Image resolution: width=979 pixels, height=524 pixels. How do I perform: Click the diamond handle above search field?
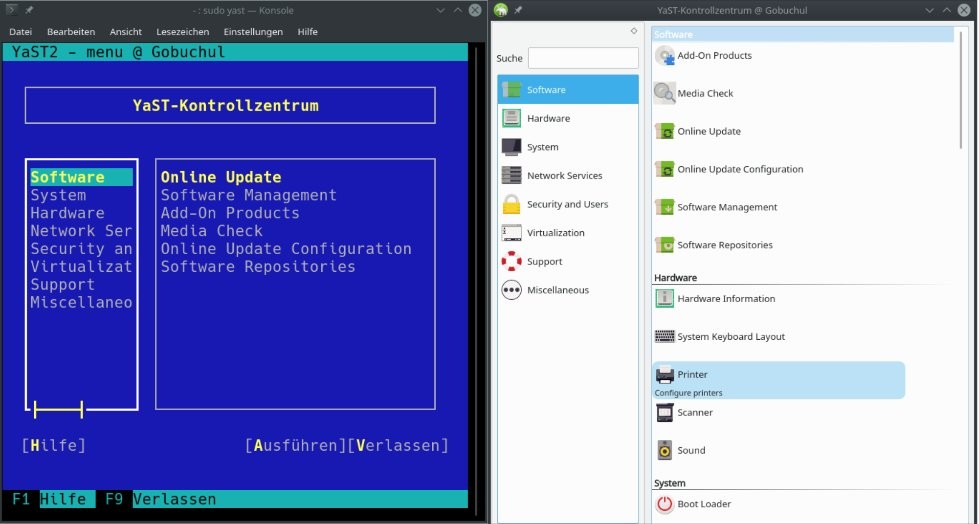634,31
